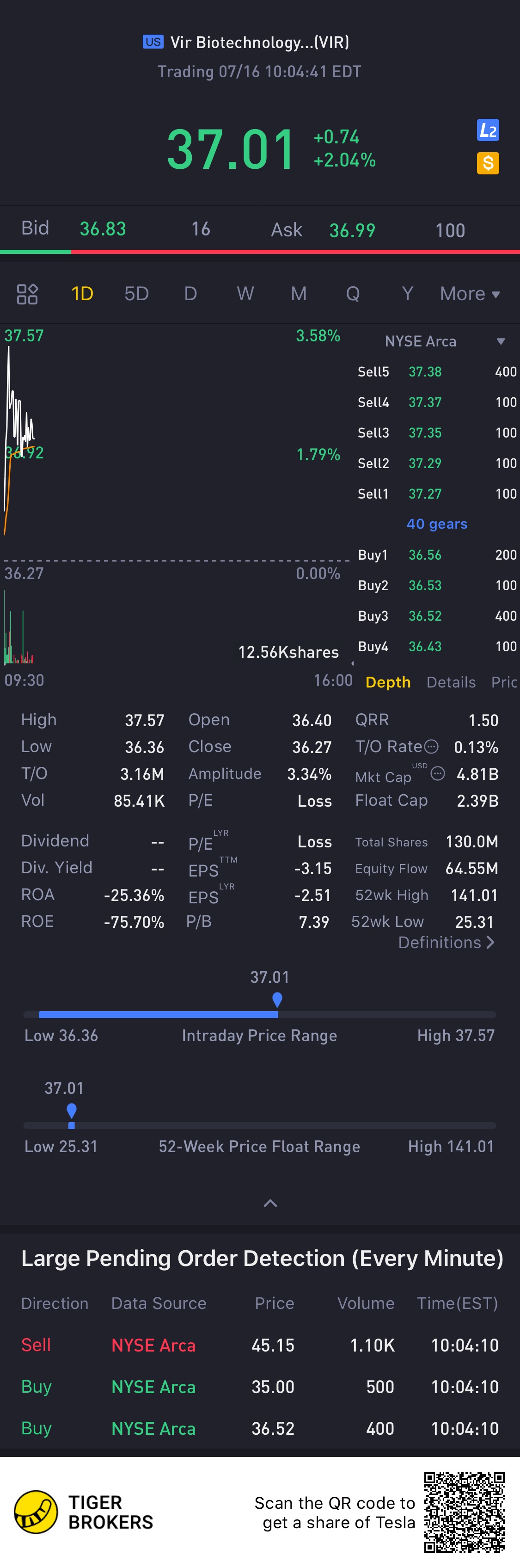Tap the current price 37.01 headline
Screen dimensions: 520x1568
point(231,149)
